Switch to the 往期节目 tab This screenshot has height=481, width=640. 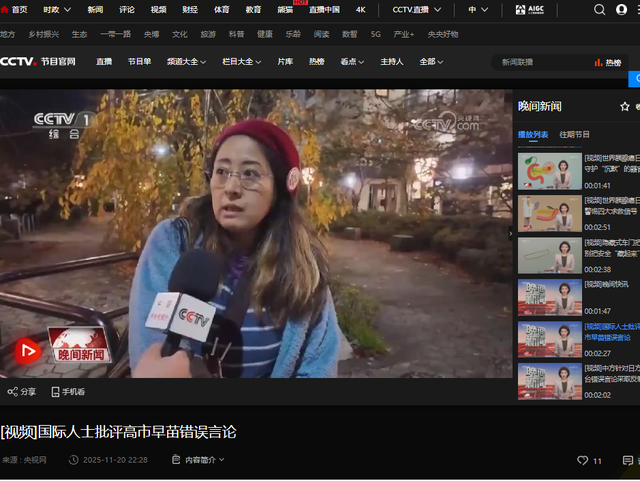coord(574,134)
